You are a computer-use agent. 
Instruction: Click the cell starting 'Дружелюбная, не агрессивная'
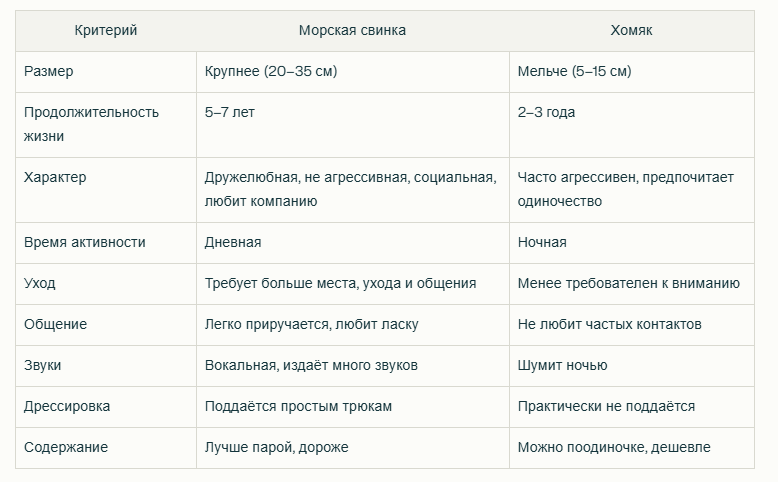click(x=352, y=190)
